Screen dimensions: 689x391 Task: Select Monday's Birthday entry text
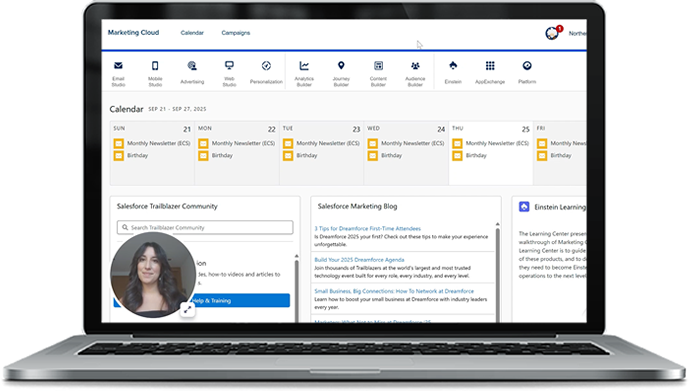click(222, 156)
